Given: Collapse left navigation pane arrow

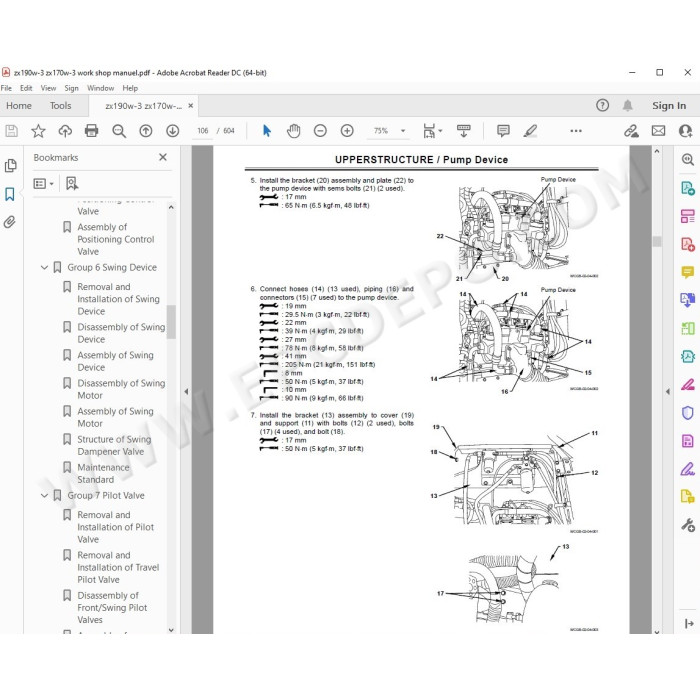Looking at the screenshot, I should click(x=186, y=392).
